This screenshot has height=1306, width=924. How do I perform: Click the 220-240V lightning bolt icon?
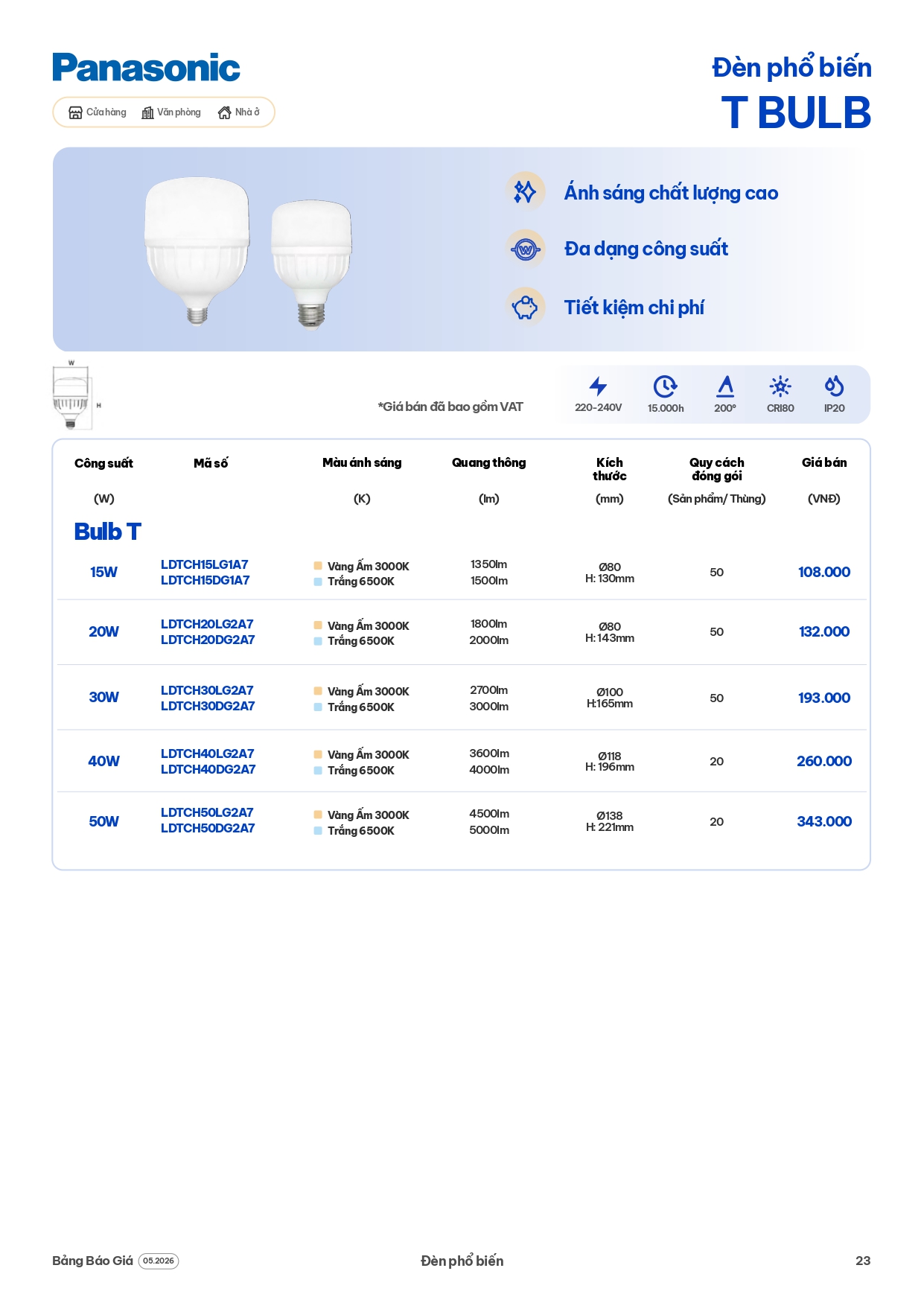(598, 386)
